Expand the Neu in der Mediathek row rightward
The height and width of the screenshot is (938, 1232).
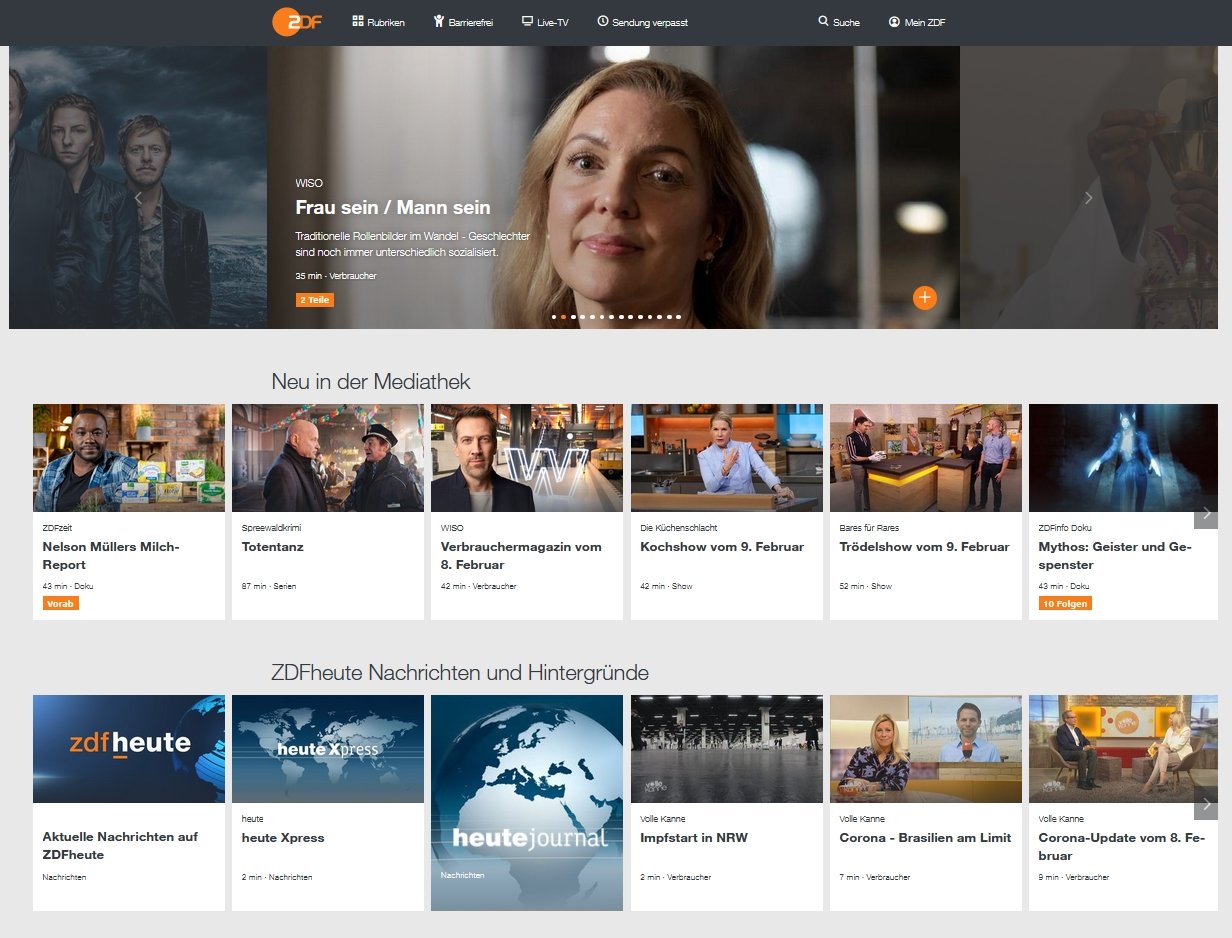[x=1205, y=512]
